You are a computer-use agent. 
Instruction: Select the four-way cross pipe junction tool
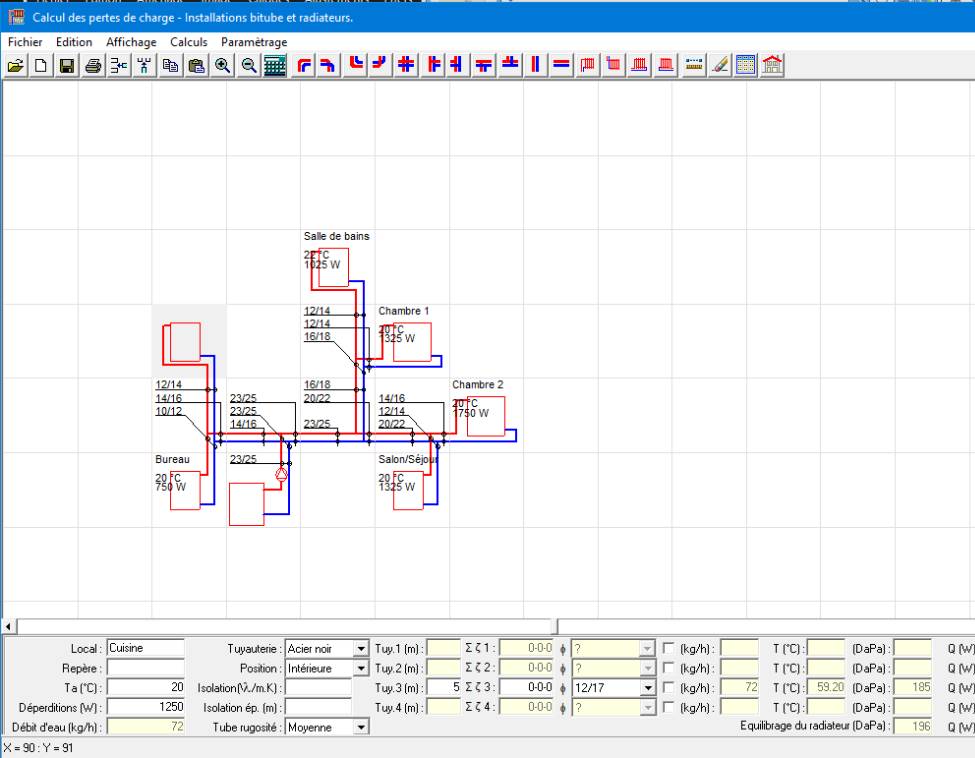[x=406, y=66]
